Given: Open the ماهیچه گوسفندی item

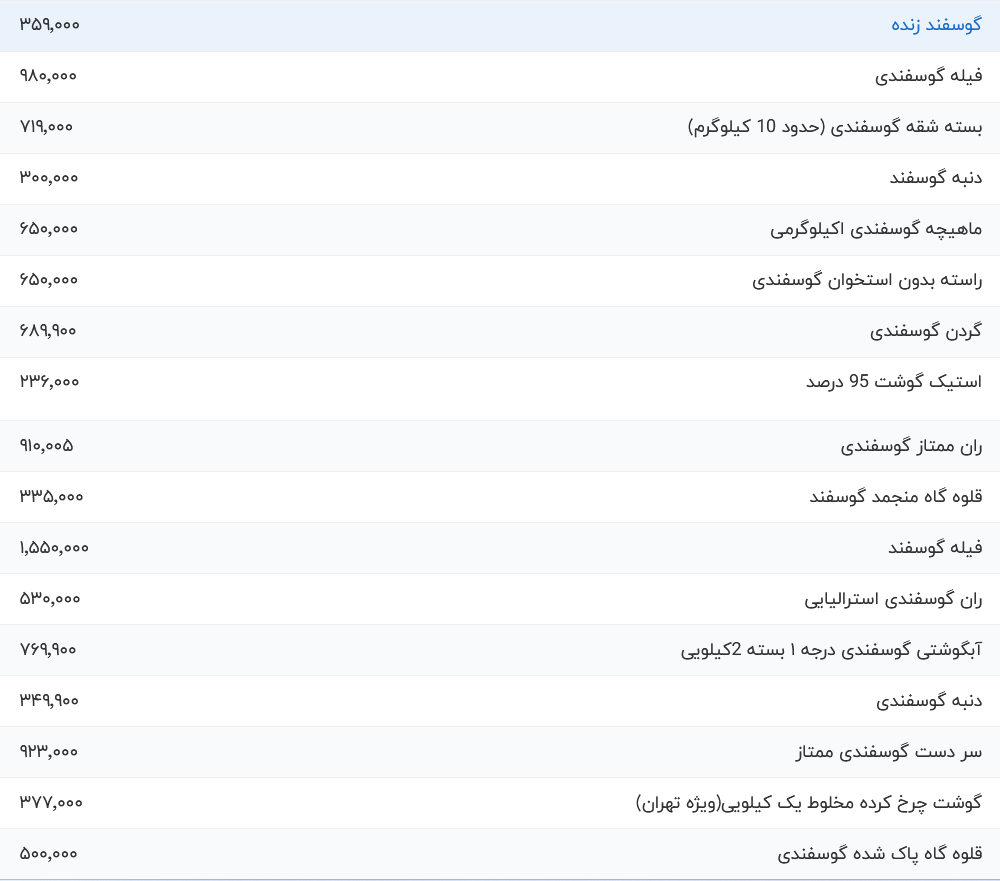Looking at the screenshot, I should tap(876, 229).
